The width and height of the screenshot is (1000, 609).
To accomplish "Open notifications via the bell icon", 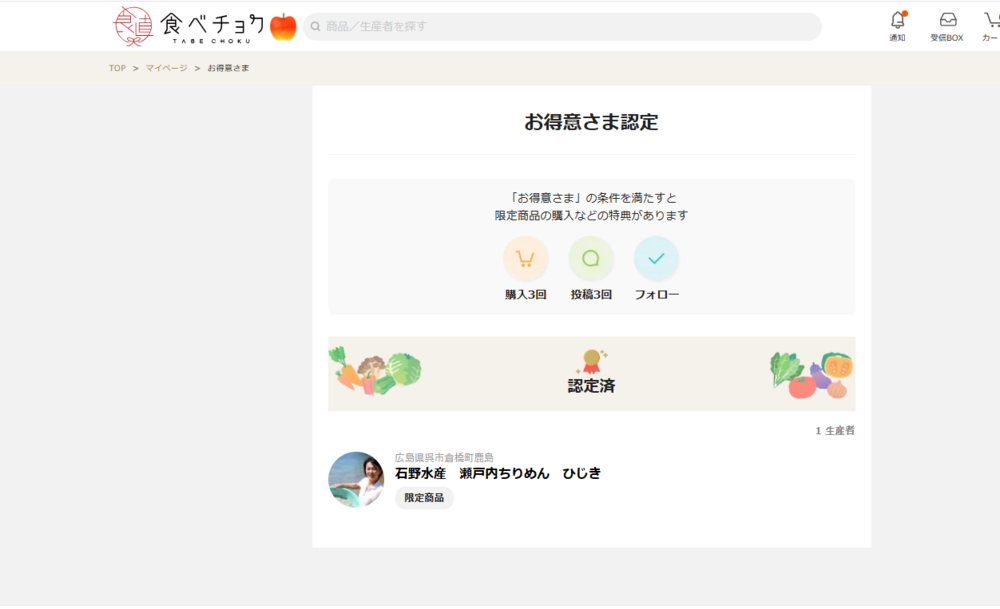I will coord(897,21).
